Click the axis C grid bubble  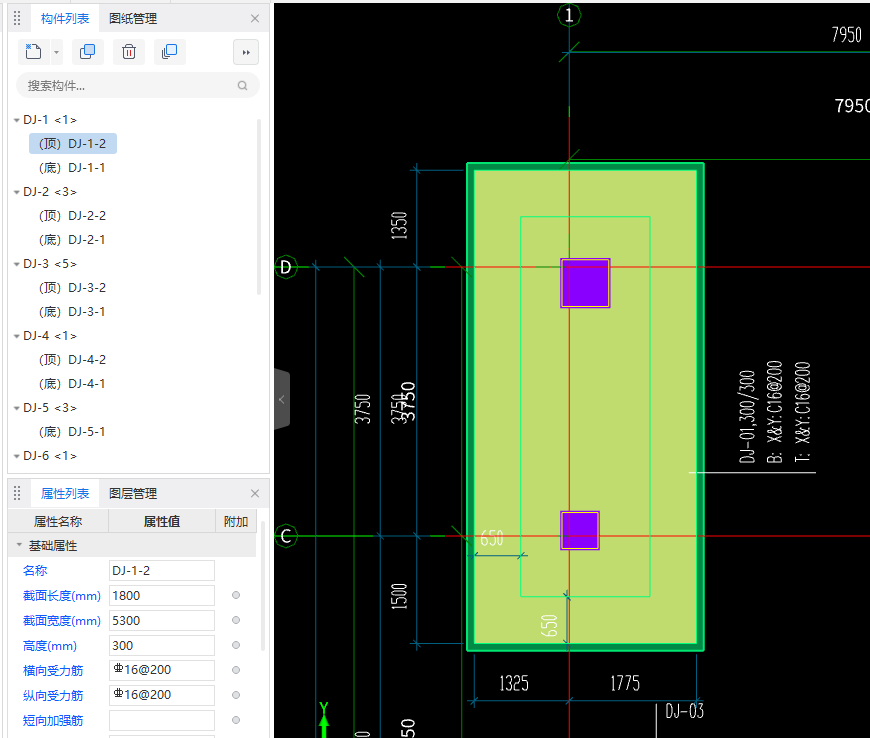pos(286,536)
